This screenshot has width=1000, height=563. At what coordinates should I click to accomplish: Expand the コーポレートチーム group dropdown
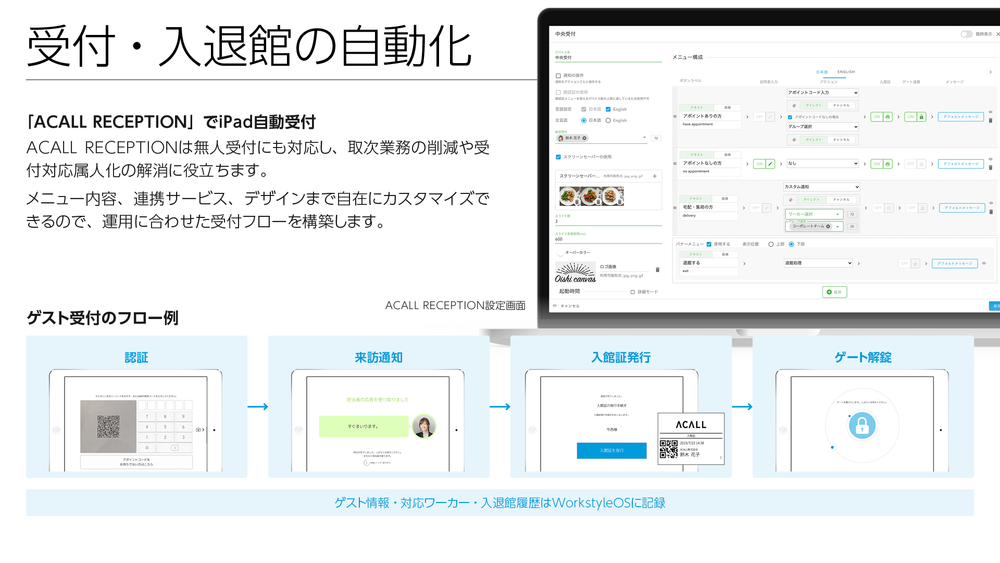point(837,226)
